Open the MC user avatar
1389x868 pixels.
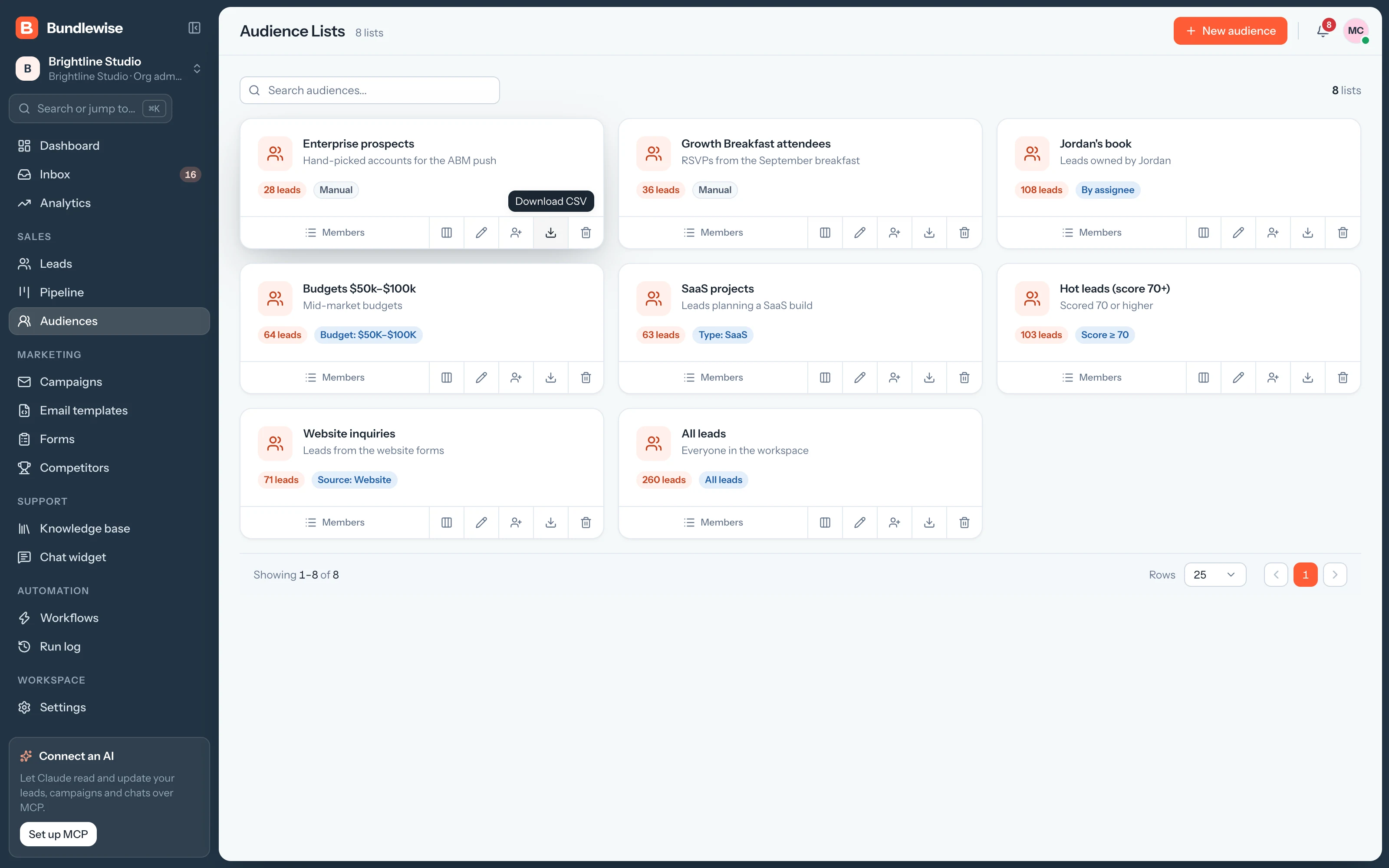pos(1355,31)
